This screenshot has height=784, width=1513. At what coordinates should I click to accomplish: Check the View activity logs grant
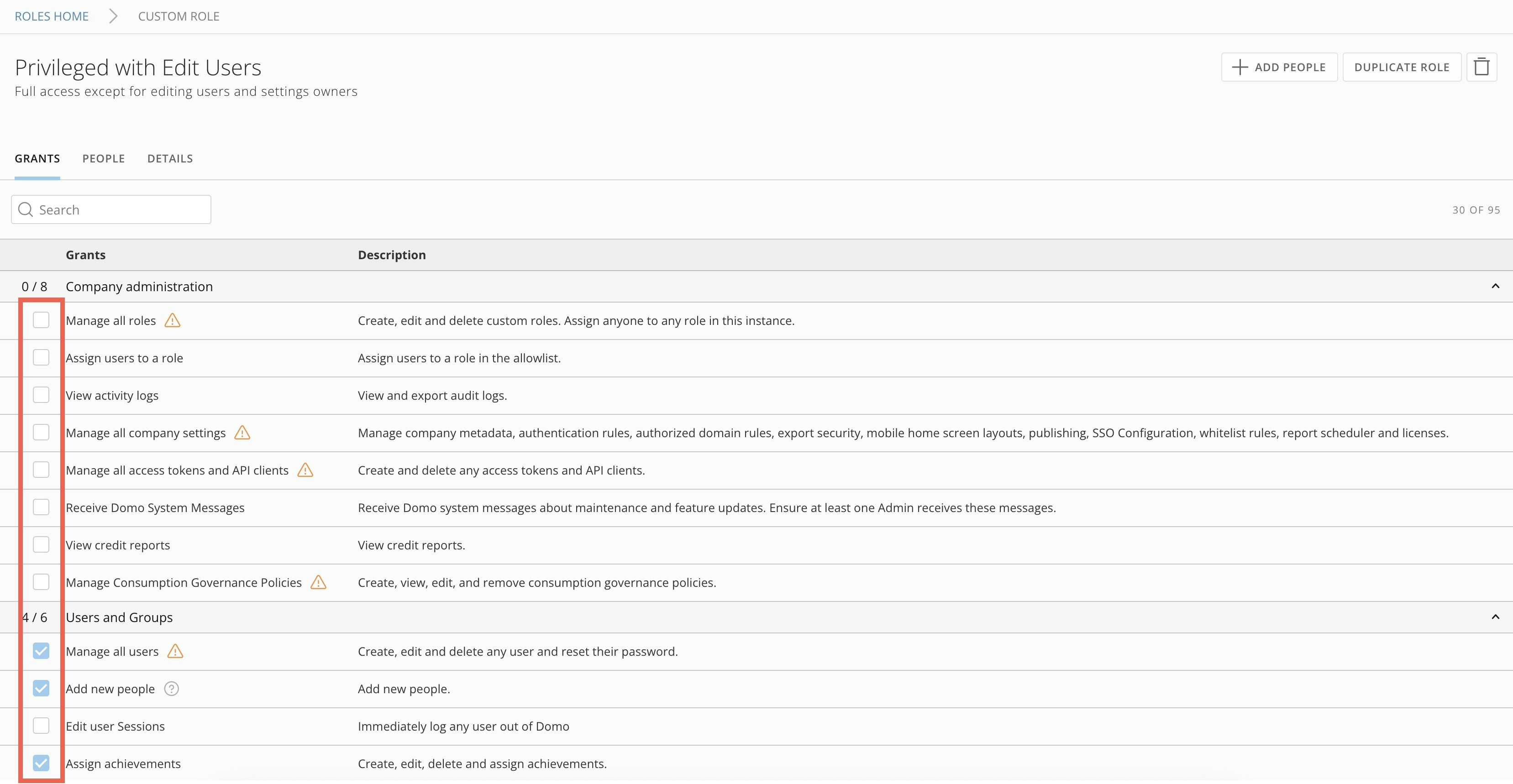pos(41,395)
